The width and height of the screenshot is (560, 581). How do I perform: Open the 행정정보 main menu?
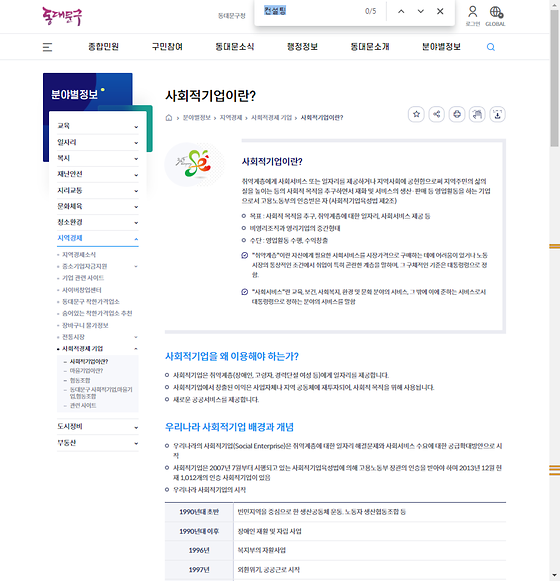point(302,47)
